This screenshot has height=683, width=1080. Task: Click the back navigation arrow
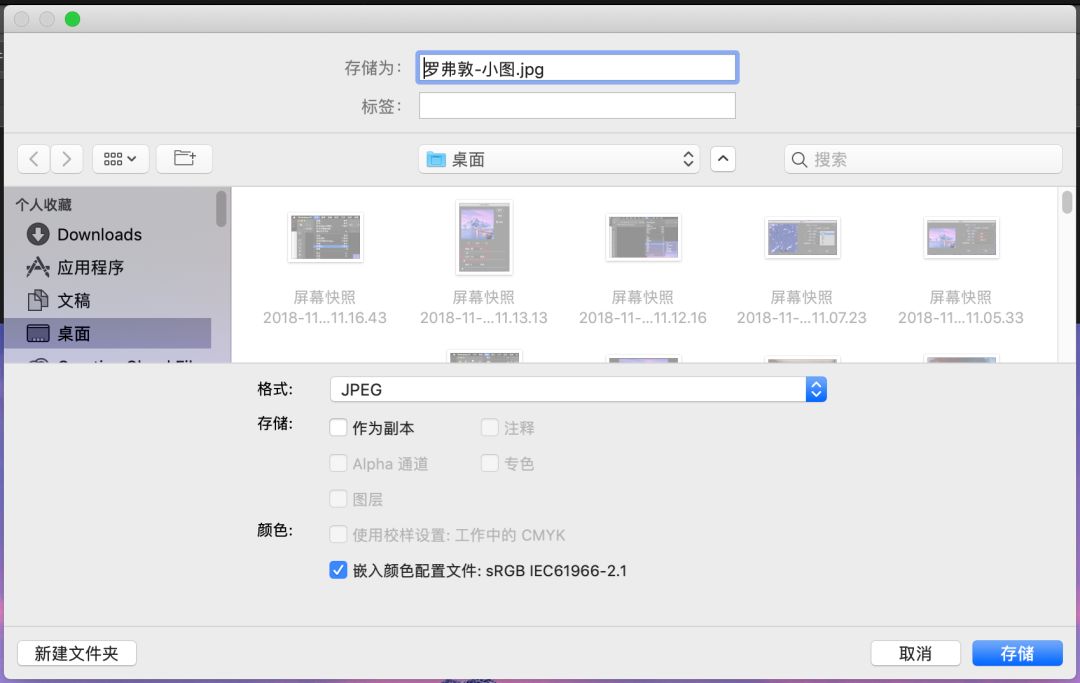coord(33,158)
